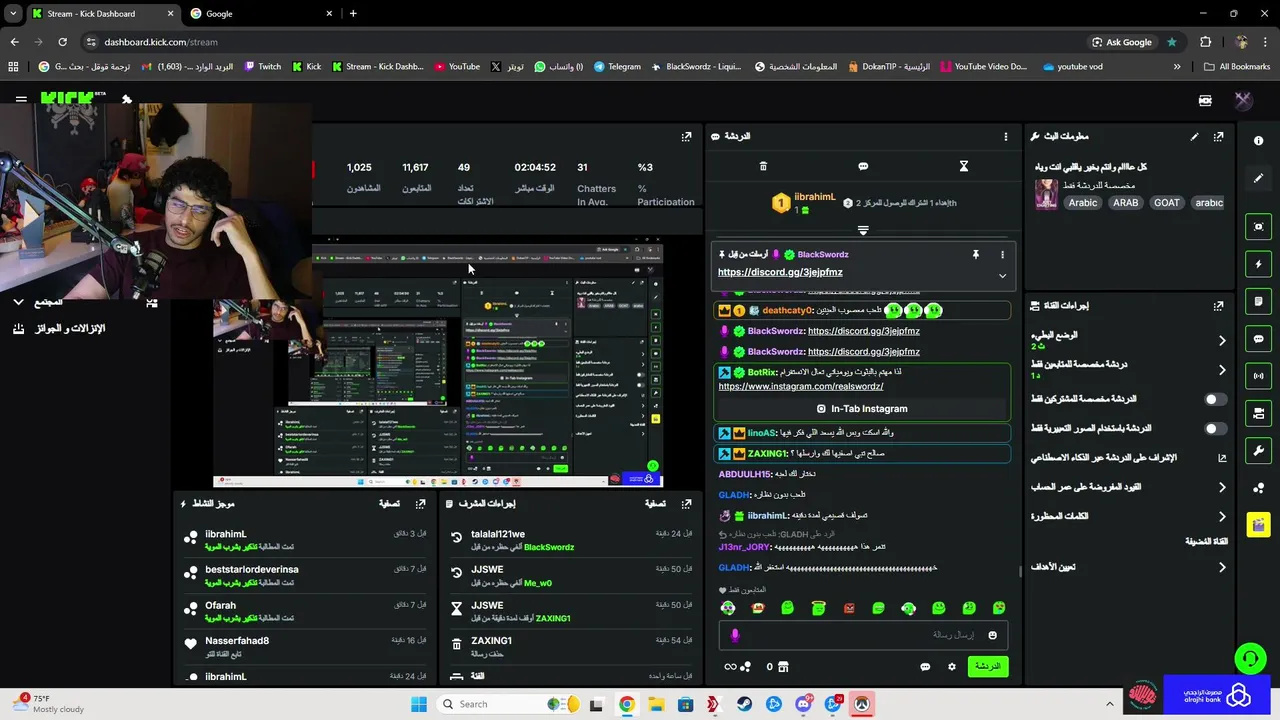Switch to the Google browser tab
The width and height of the screenshot is (1280, 720).
pyautogui.click(x=260, y=13)
